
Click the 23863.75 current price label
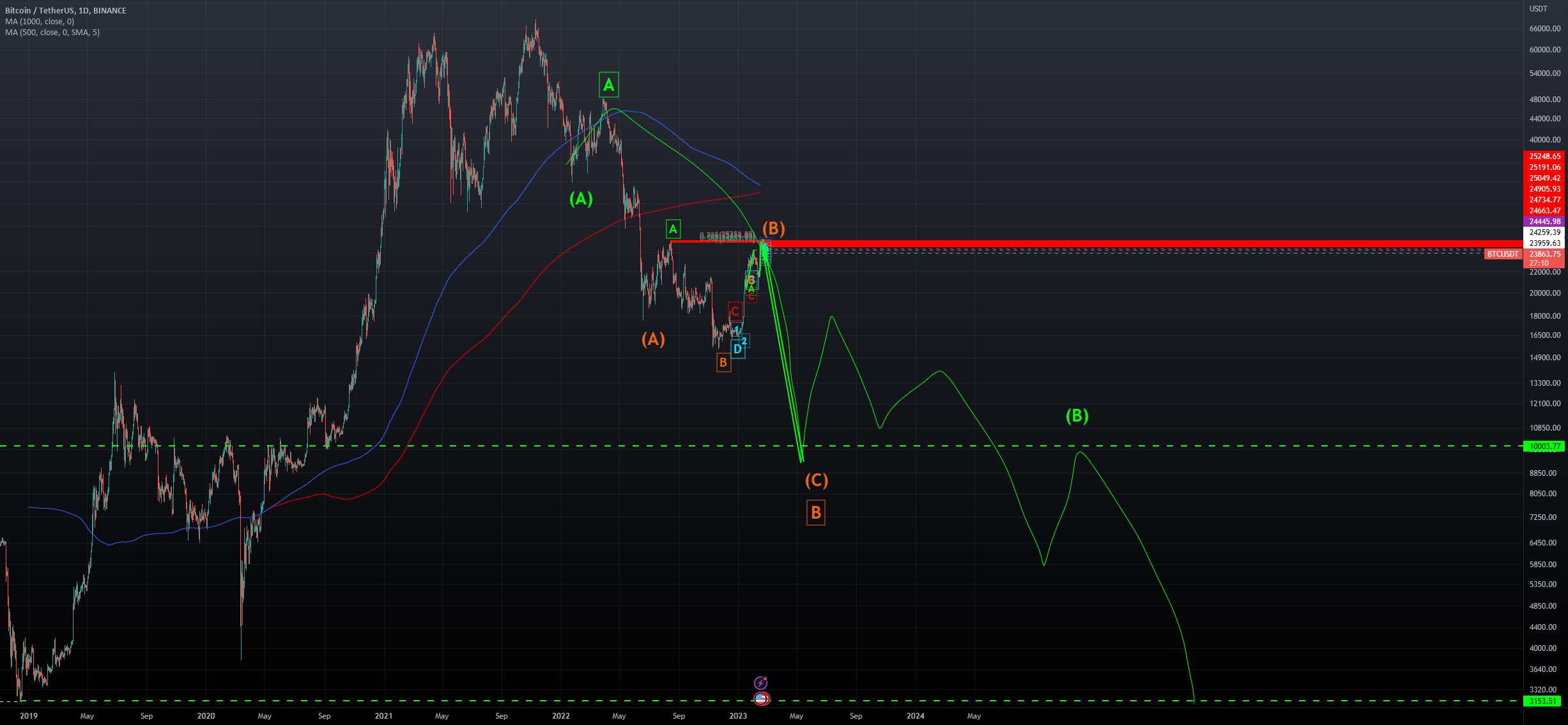pos(1544,254)
